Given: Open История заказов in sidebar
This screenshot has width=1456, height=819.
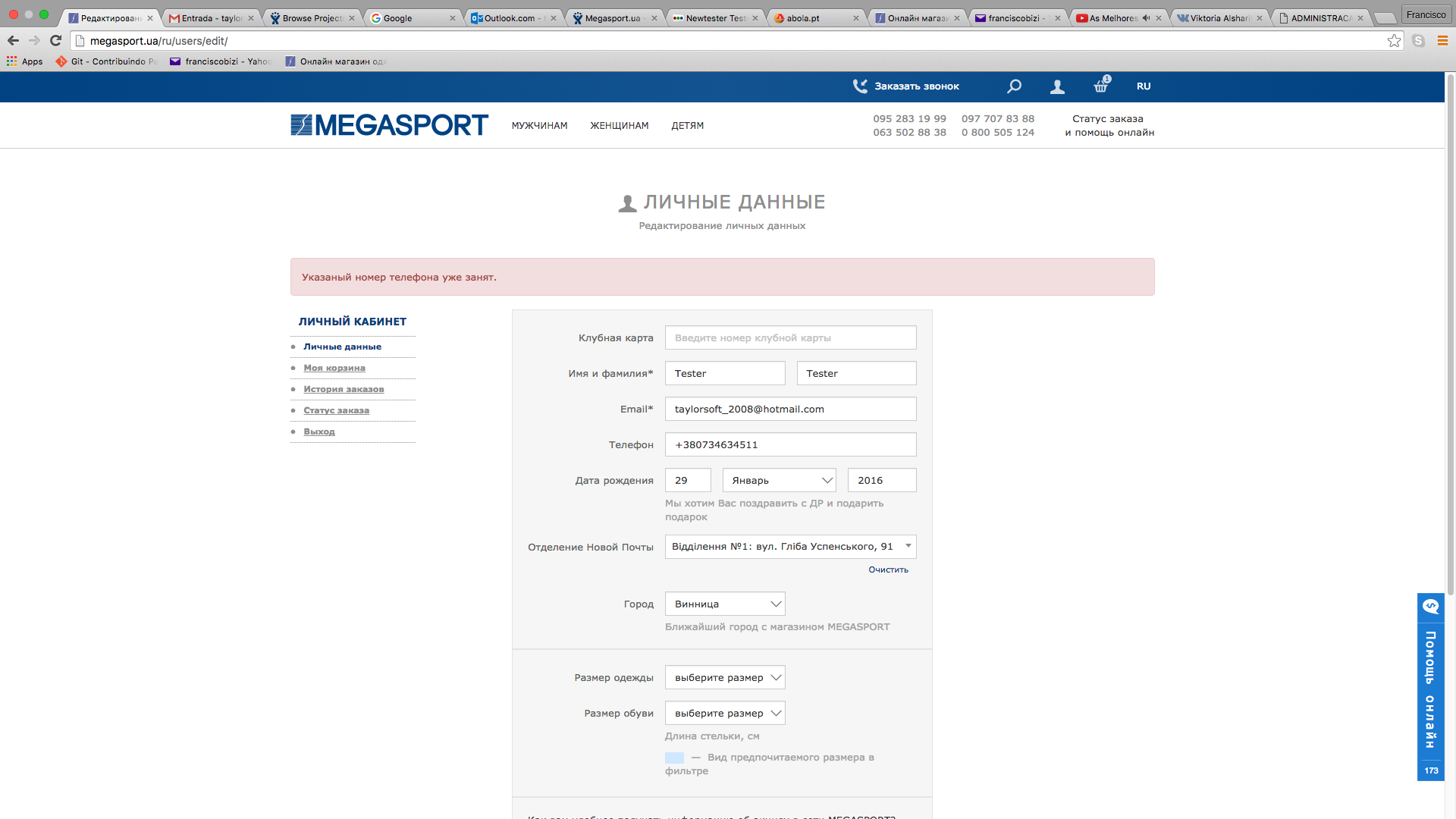Looking at the screenshot, I should [344, 389].
